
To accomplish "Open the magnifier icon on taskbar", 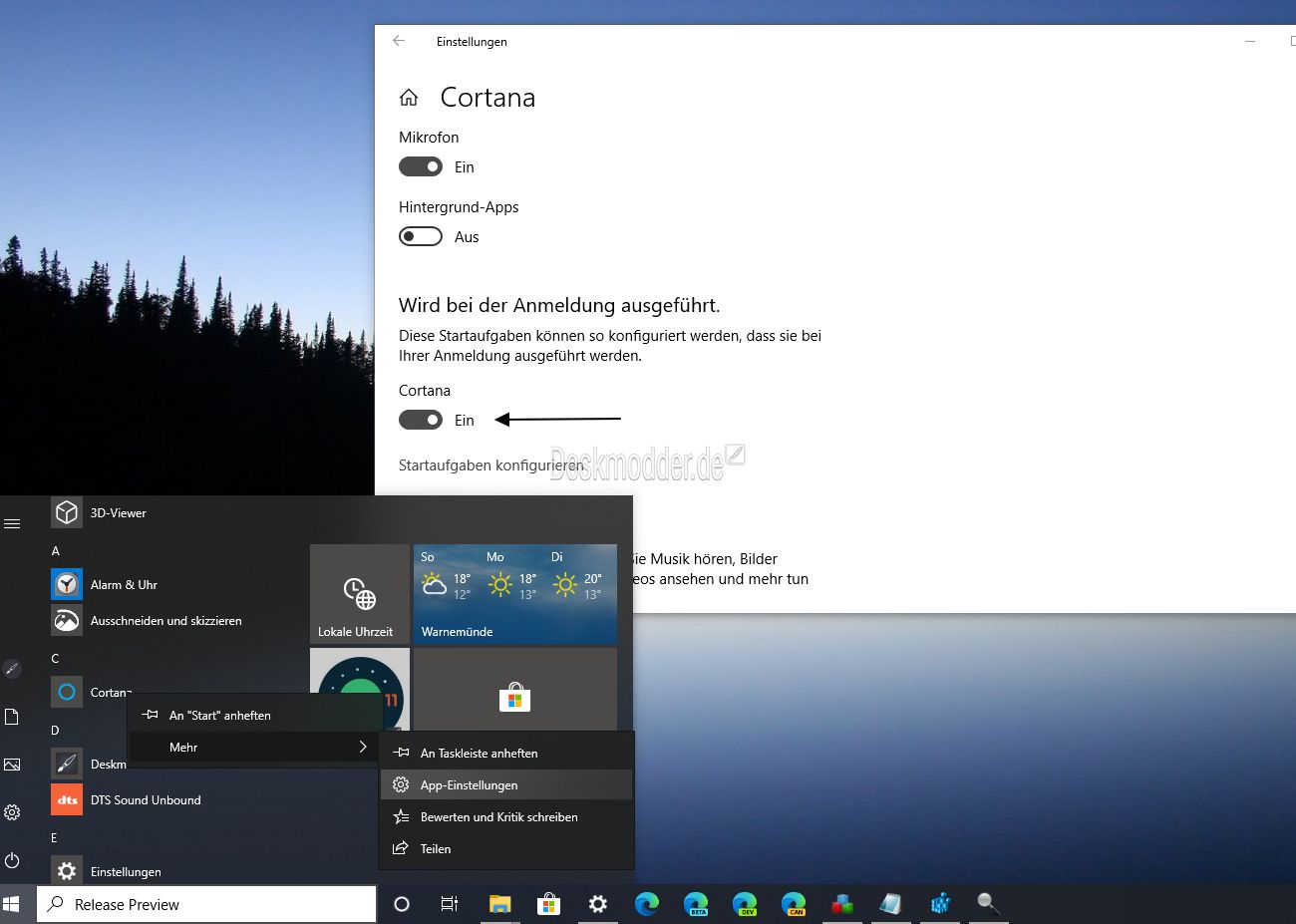I will coord(988,904).
